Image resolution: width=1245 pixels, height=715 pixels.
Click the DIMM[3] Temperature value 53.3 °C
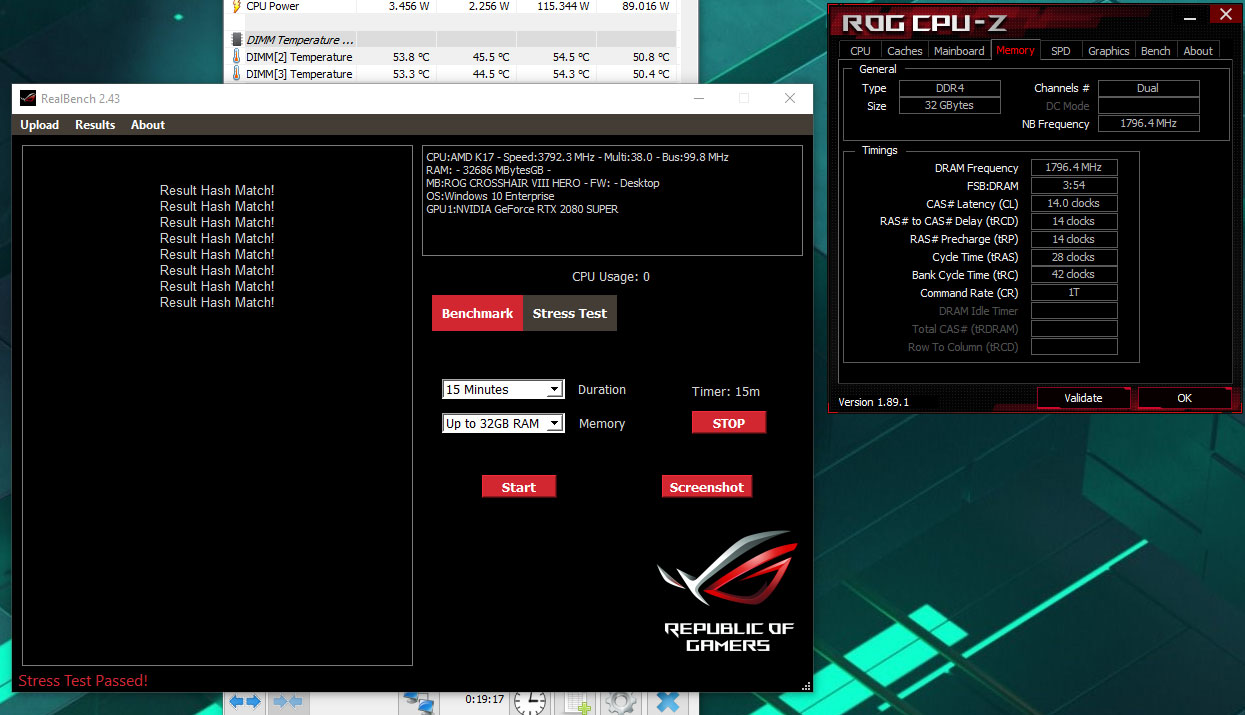[x=411, y=74]
